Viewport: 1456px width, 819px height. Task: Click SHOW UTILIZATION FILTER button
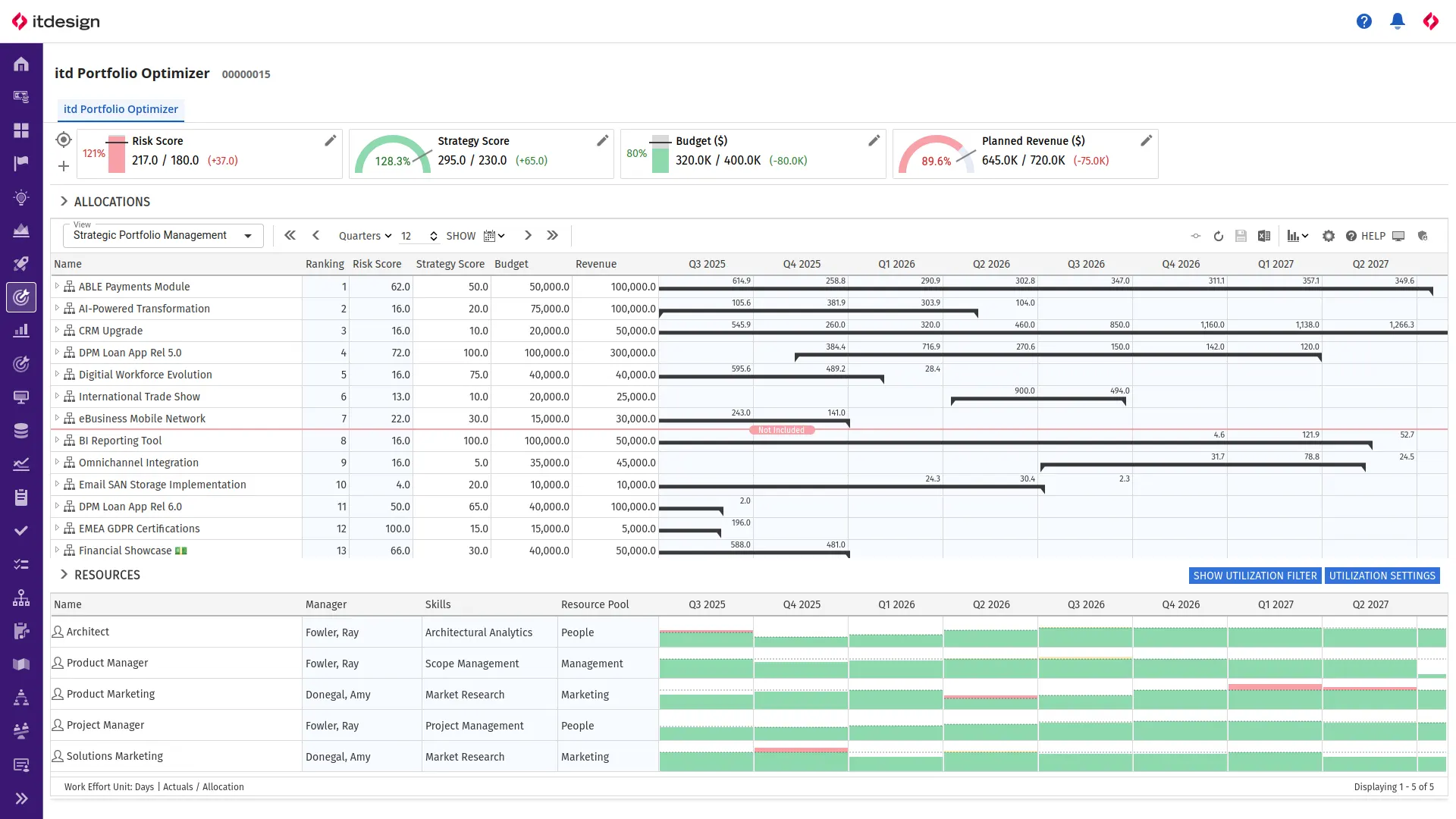(1255, 576)
